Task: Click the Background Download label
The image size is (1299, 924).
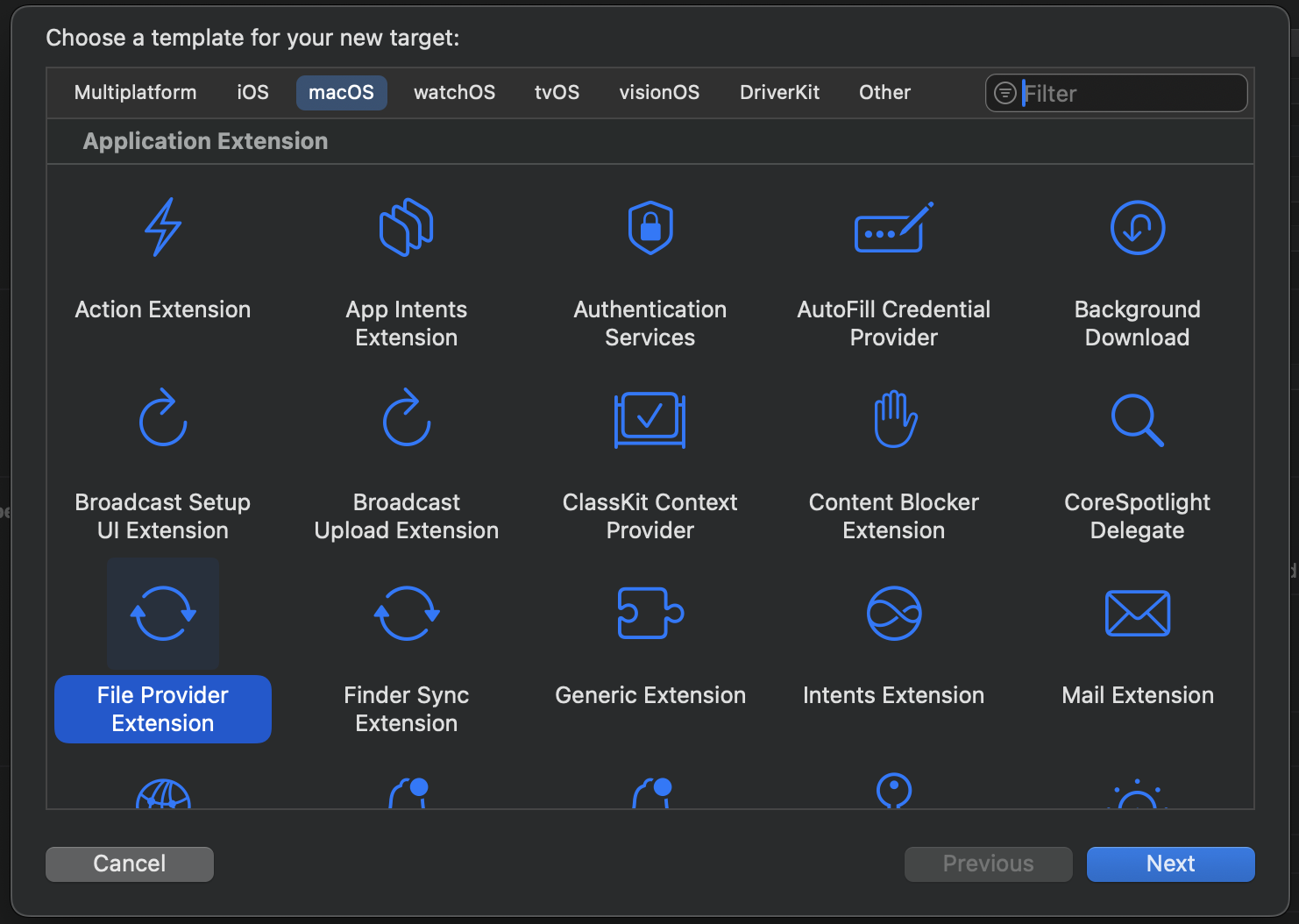Action: coord(1138,323)
